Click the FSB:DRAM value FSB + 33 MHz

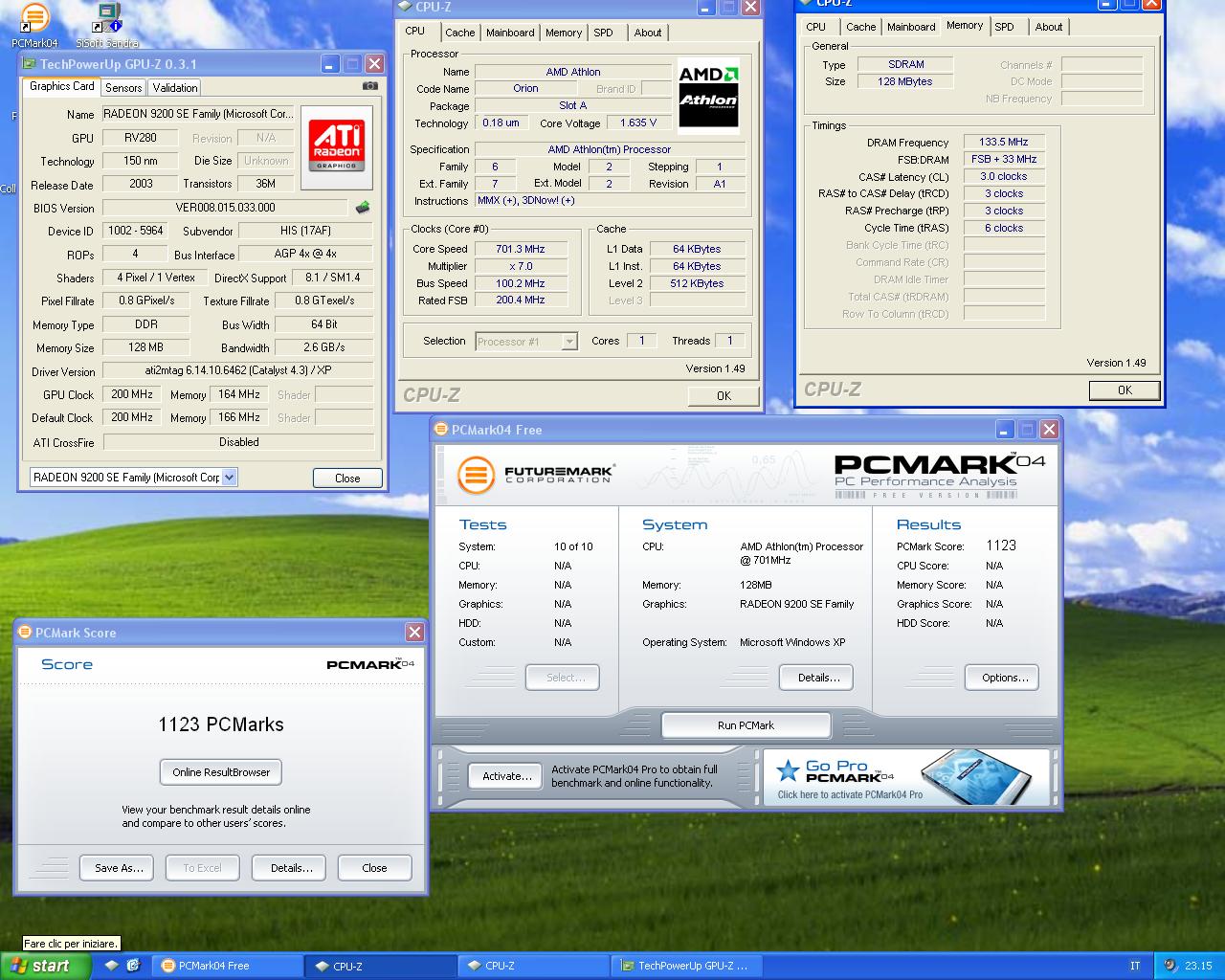point(1003,159)
